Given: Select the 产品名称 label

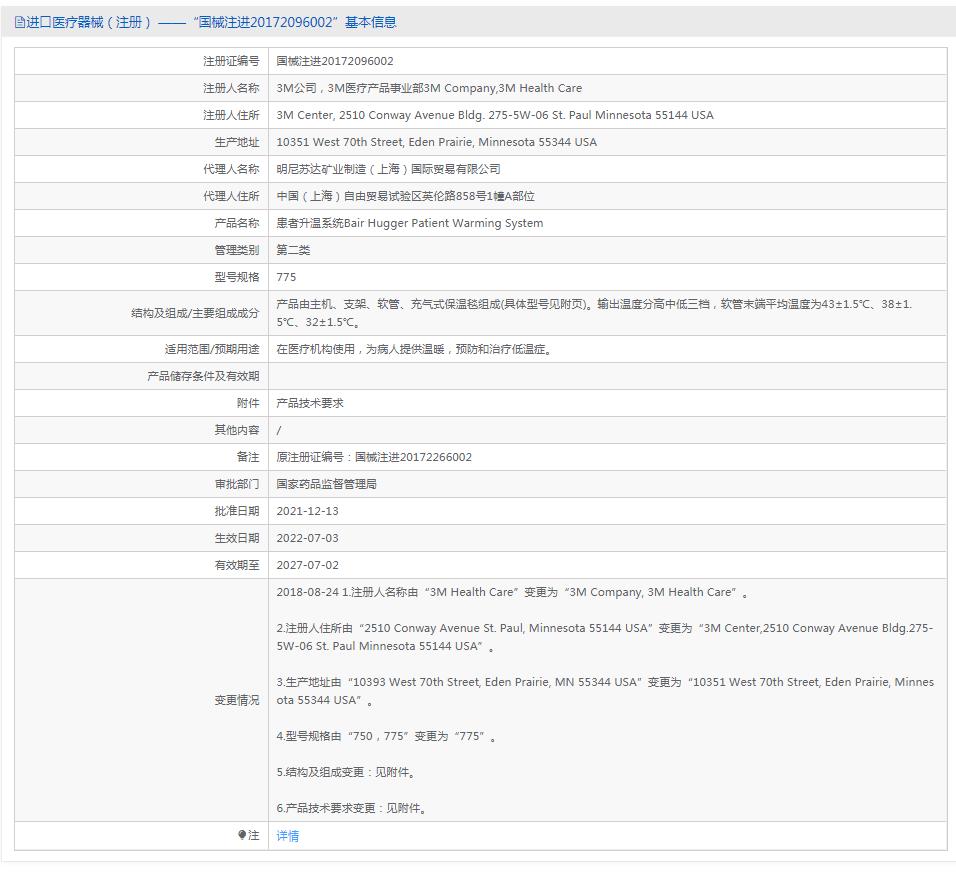Looking at the screenshot, I should 237,223.
